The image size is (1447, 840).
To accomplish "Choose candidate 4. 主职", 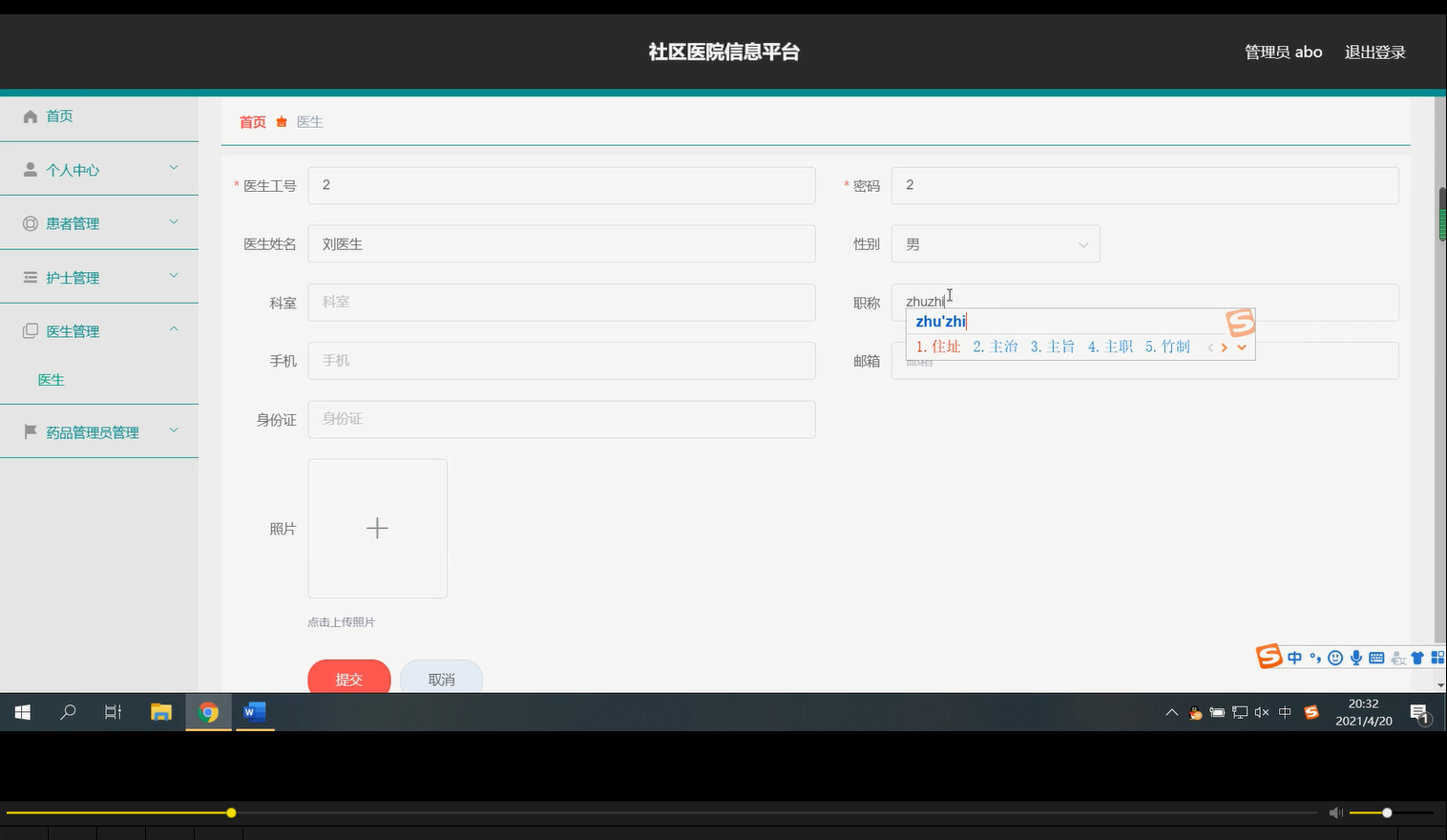I will 1110,346.
